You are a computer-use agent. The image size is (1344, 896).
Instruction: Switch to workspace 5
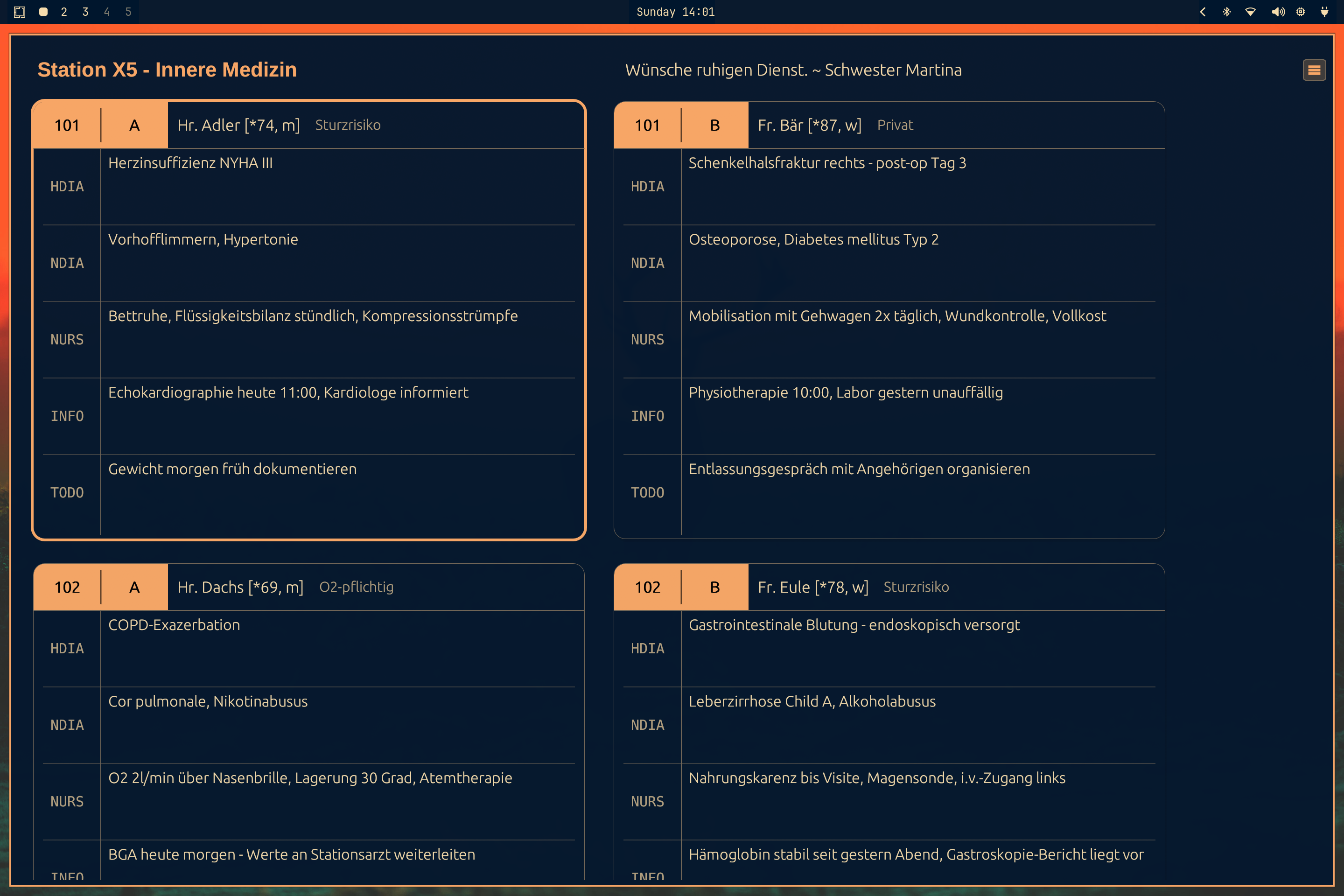click(x=128, y=12)
